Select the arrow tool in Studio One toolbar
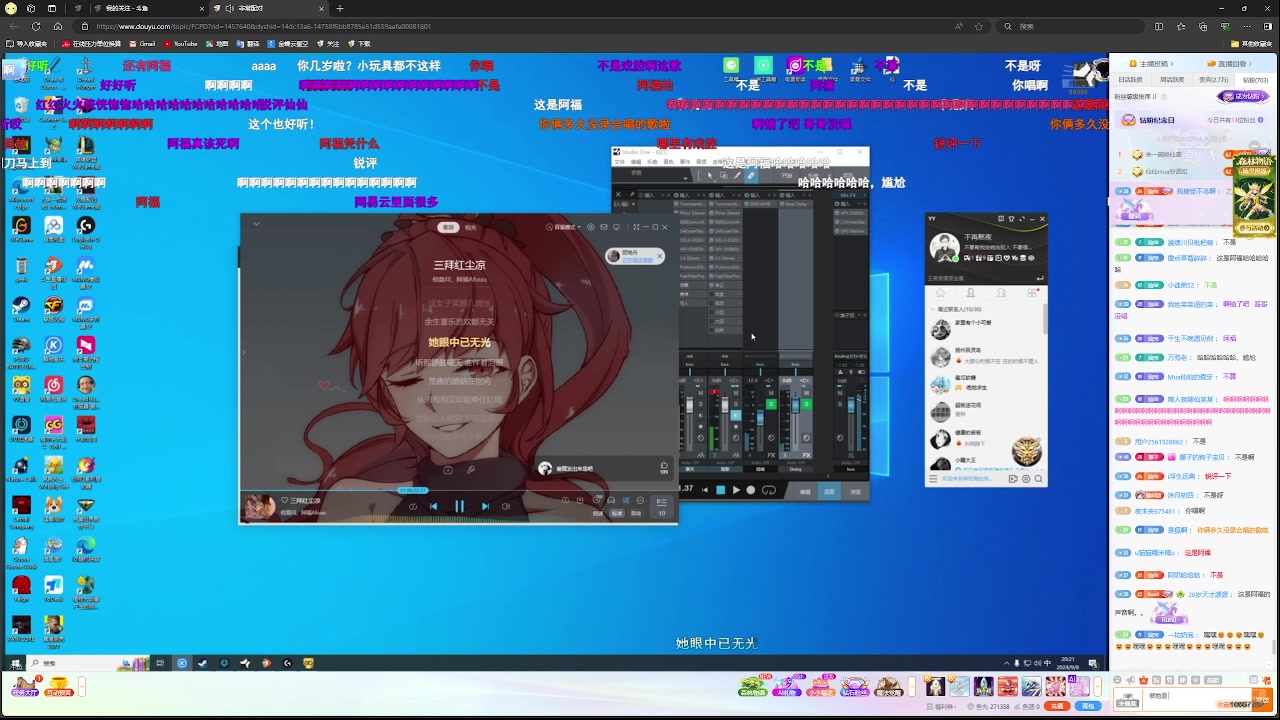This screenshot has height=720, width=1280. pyautogui.click(x=711, y=175)
